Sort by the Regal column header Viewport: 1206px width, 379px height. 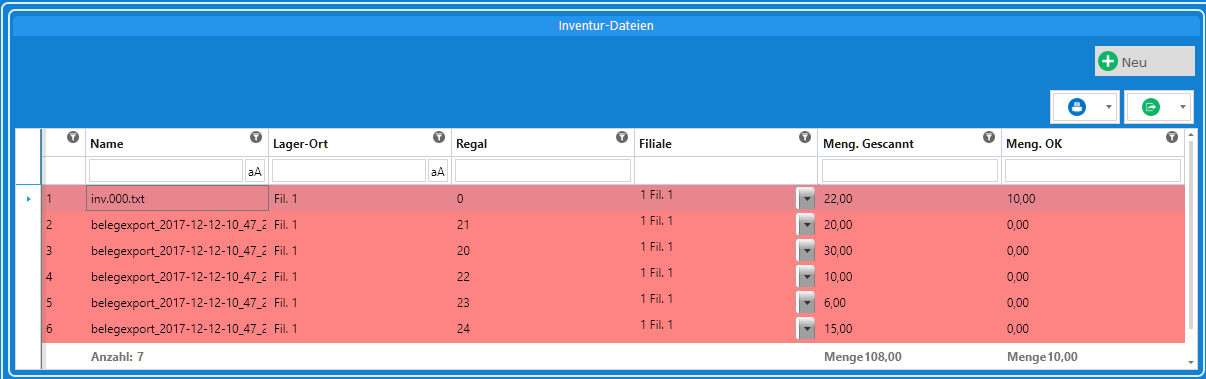tap(471, 144)
